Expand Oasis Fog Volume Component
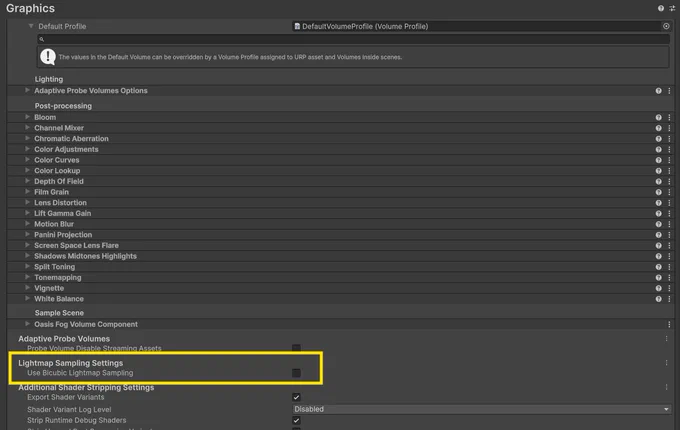This screenshot has height=430, width=680. pyautogui.click(x=27, y=324)
